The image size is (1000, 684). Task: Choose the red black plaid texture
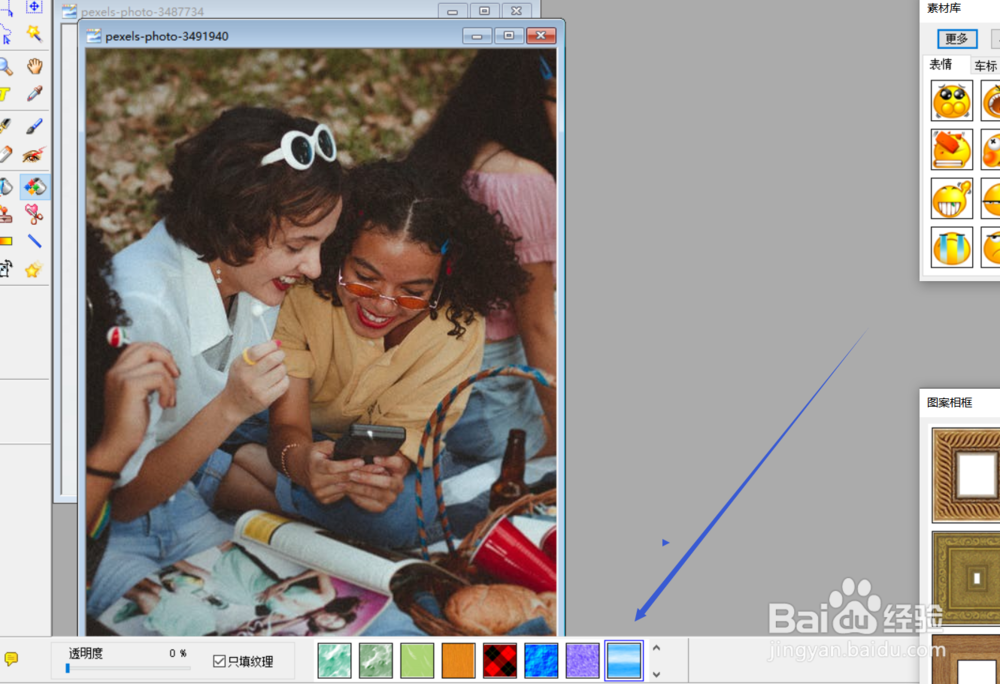[x=500, y=660]
